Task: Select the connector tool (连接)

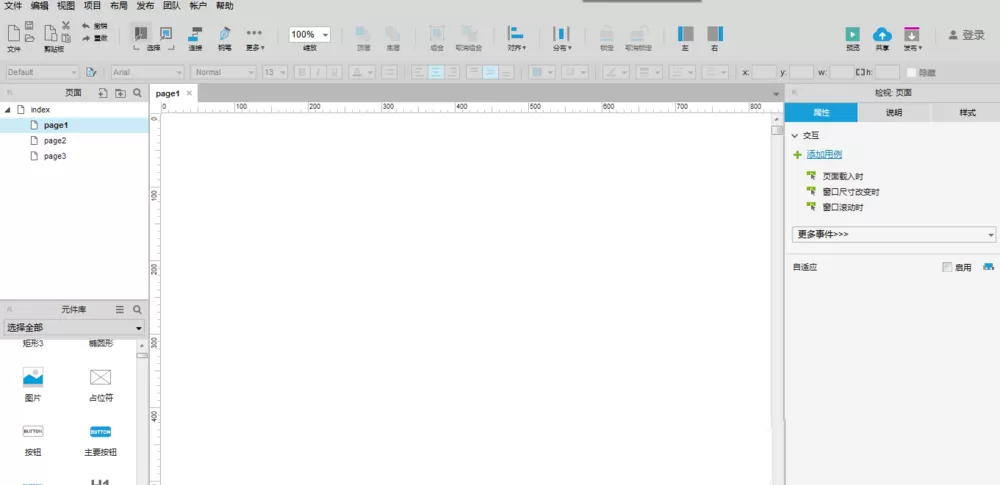Action: pos(195,33)
